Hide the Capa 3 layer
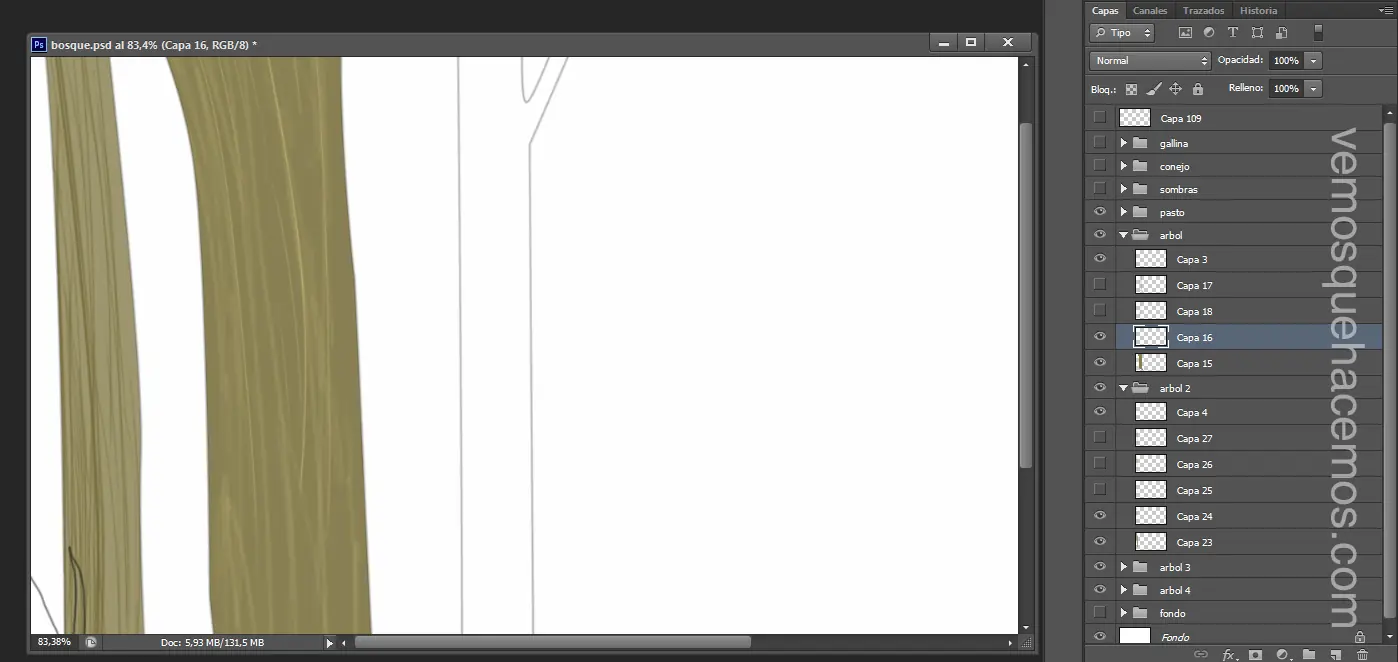This screenshot has height=662, width=1398. click(x=1100, y=259)
